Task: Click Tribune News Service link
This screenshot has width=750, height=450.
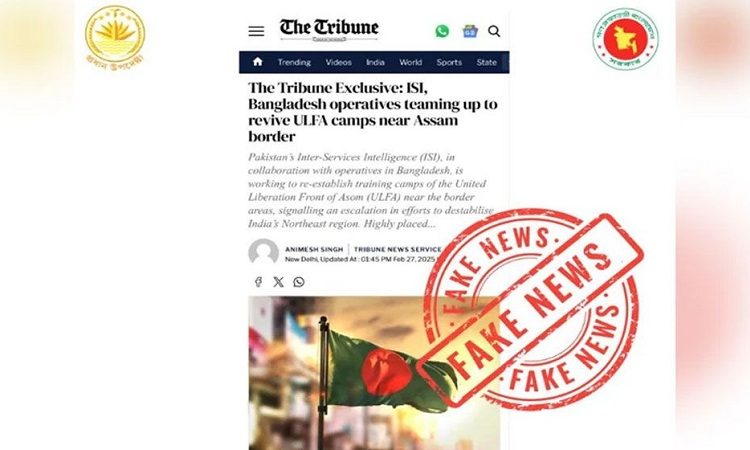Action: point(397,249)
